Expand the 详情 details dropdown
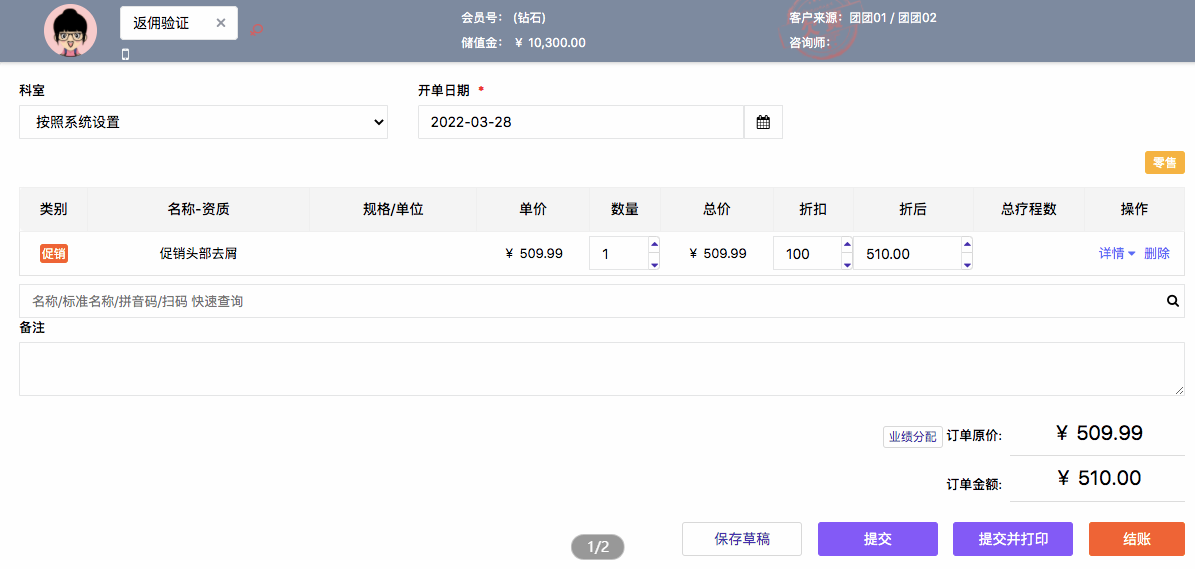Viewport: 1195px width, 569px height. pyautogui.click(x=1117, y=254)
